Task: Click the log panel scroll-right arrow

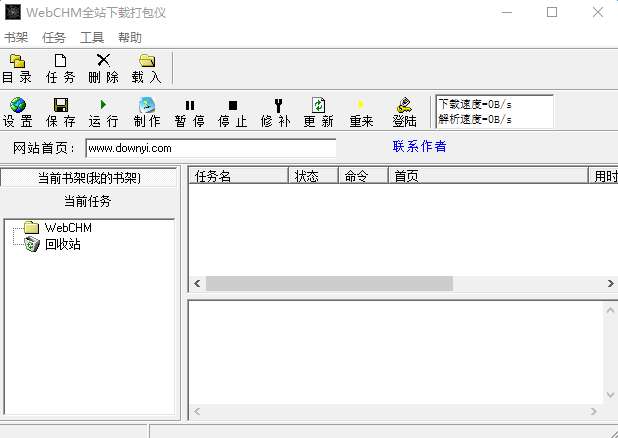Action: pyautogui.click(x=594, y=412)
